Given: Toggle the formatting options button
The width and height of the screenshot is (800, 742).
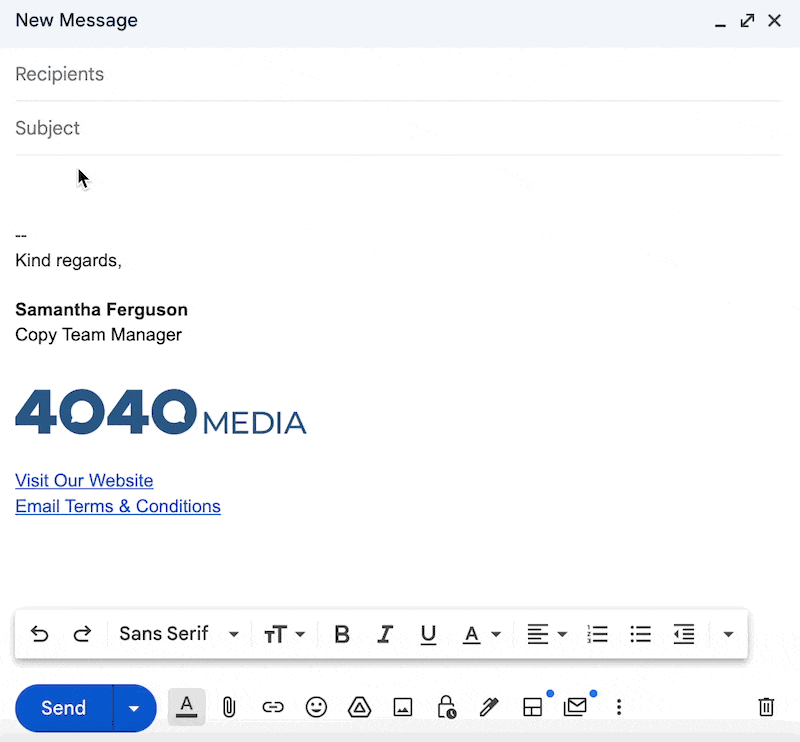Looking at the screenshot, I should click(186, 706).
